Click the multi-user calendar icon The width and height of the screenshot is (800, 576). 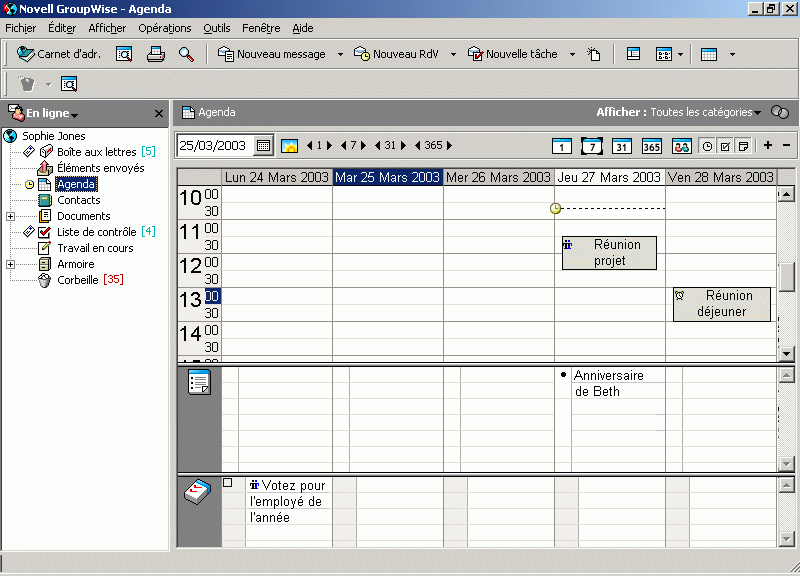[683, 146]
